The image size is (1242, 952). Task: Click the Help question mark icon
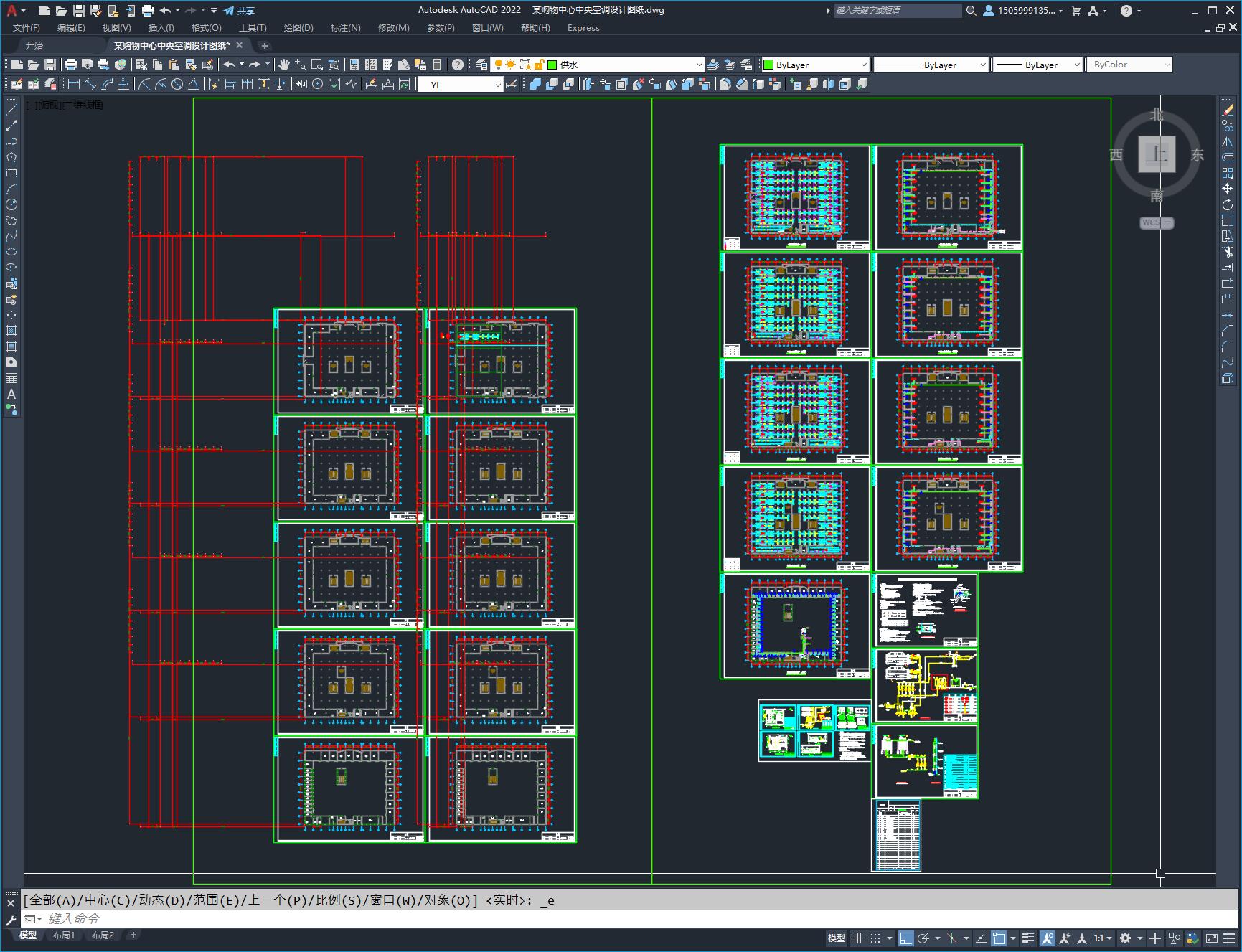(x=458, y=65)
